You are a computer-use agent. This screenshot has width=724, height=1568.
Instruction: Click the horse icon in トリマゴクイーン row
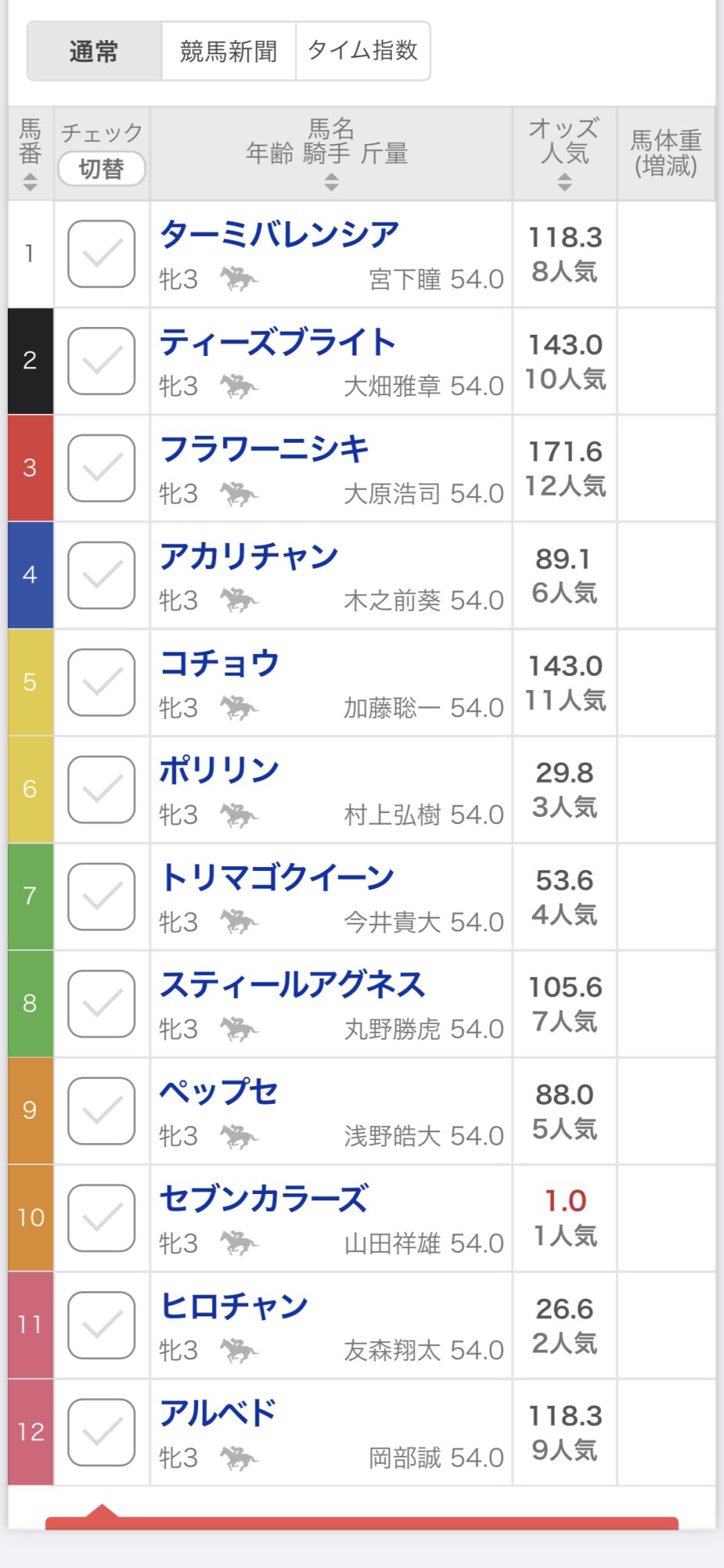click(x=238, y=922)
